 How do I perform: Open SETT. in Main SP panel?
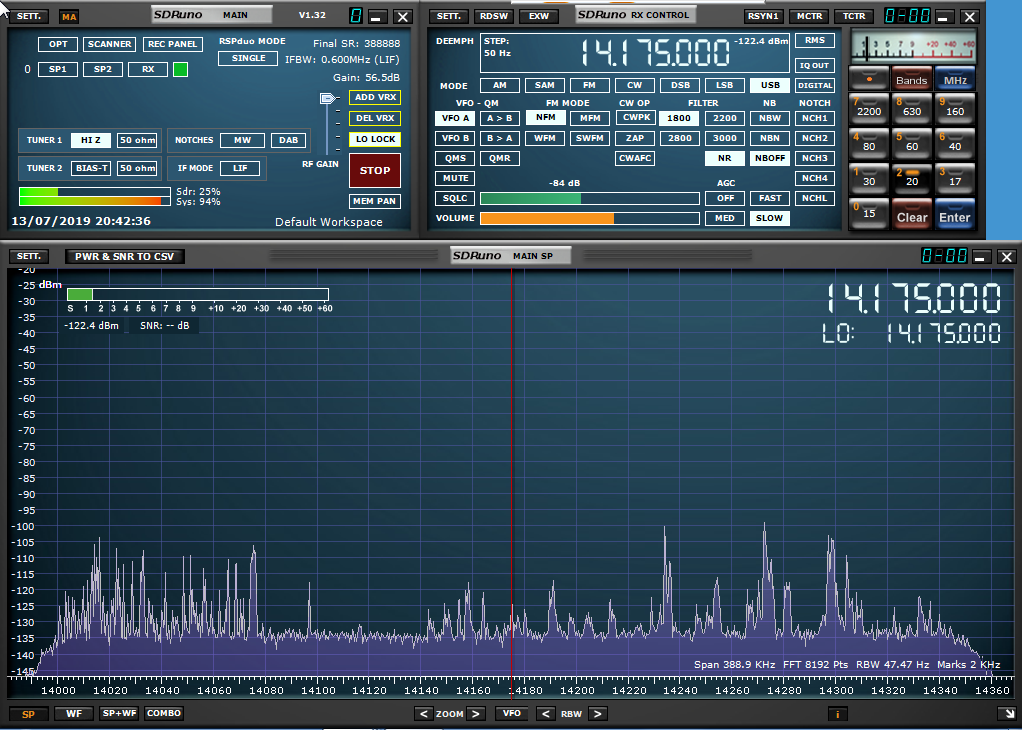click(29, 256)
